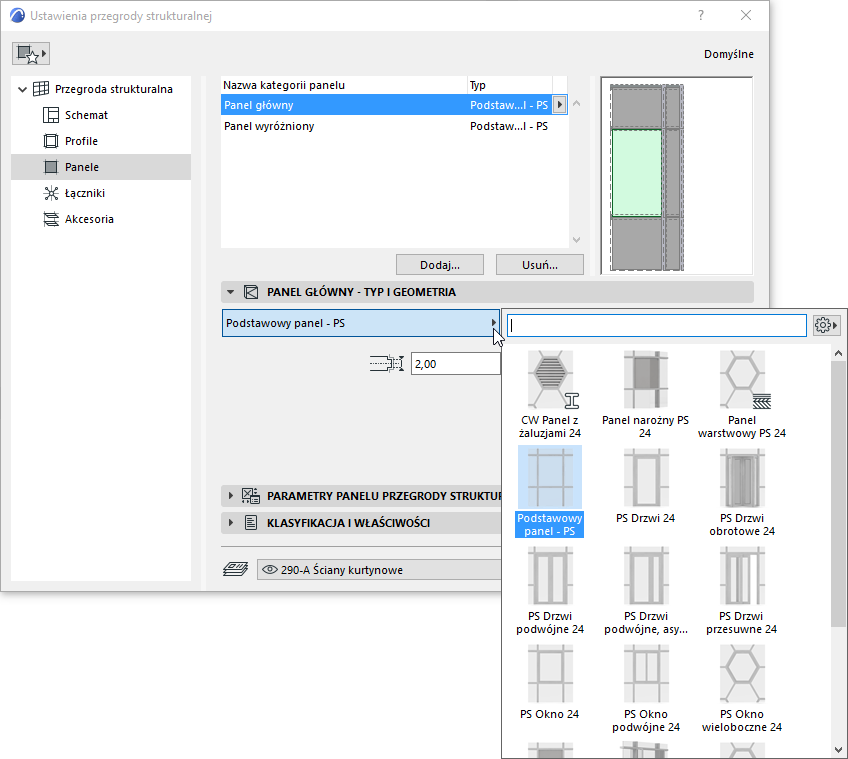Choose PS Okno 24
Viewport: 848px width, 759px height.
[x=549, y=683]
